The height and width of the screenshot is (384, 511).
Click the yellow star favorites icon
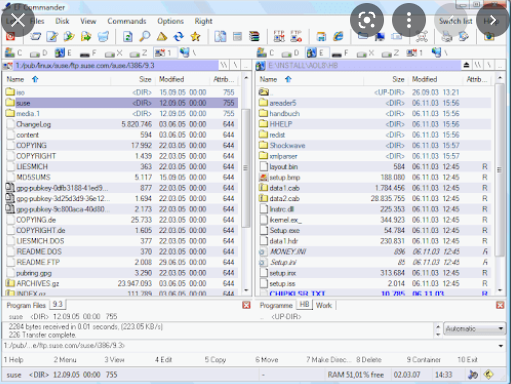point(196,36)
